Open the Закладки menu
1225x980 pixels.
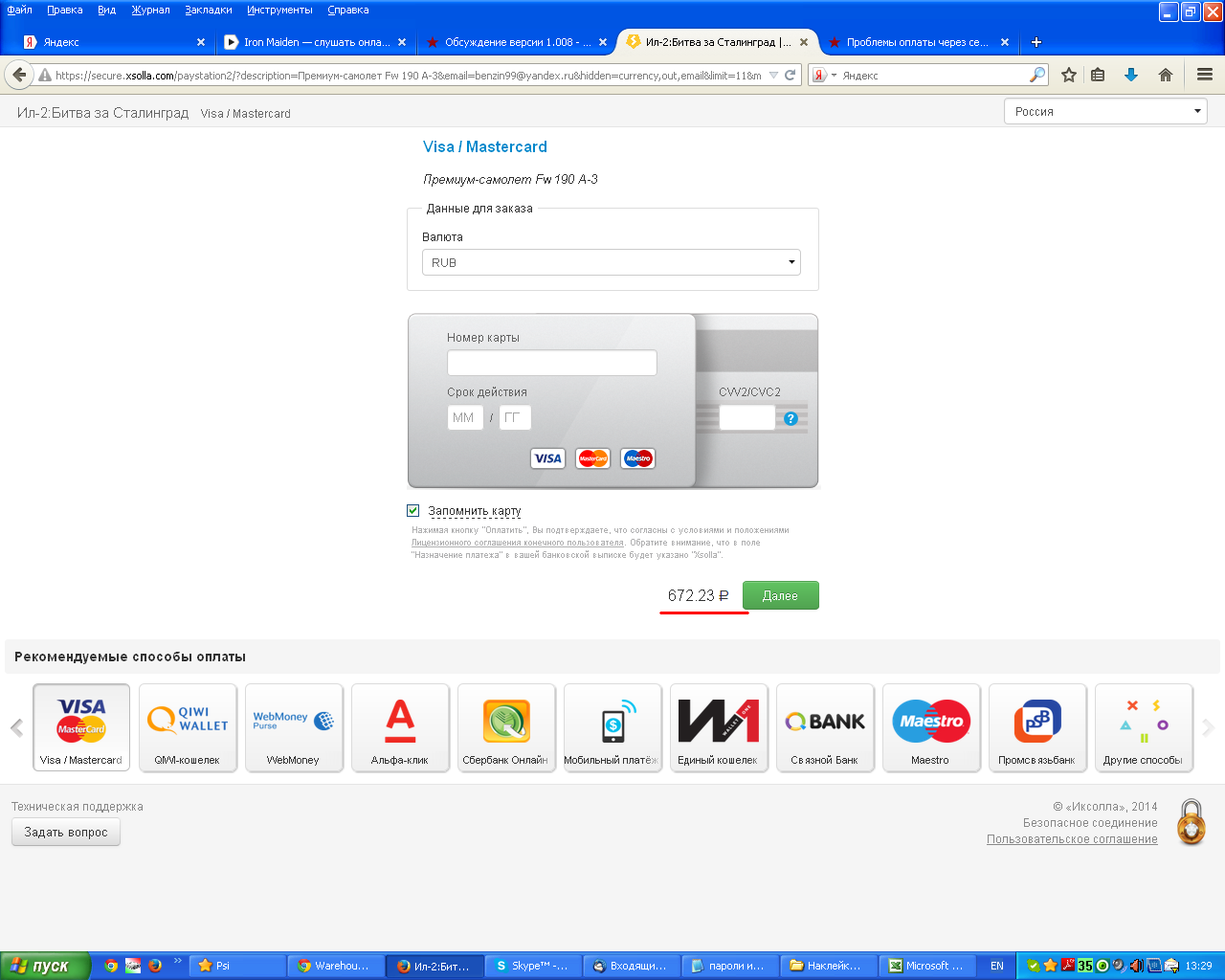coord(209,10)
